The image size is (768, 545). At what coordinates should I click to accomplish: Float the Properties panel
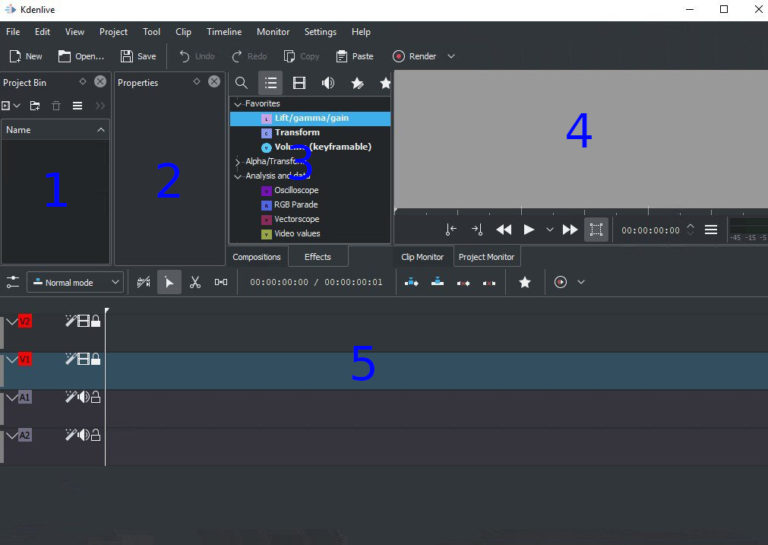click(x=196, y=81)
